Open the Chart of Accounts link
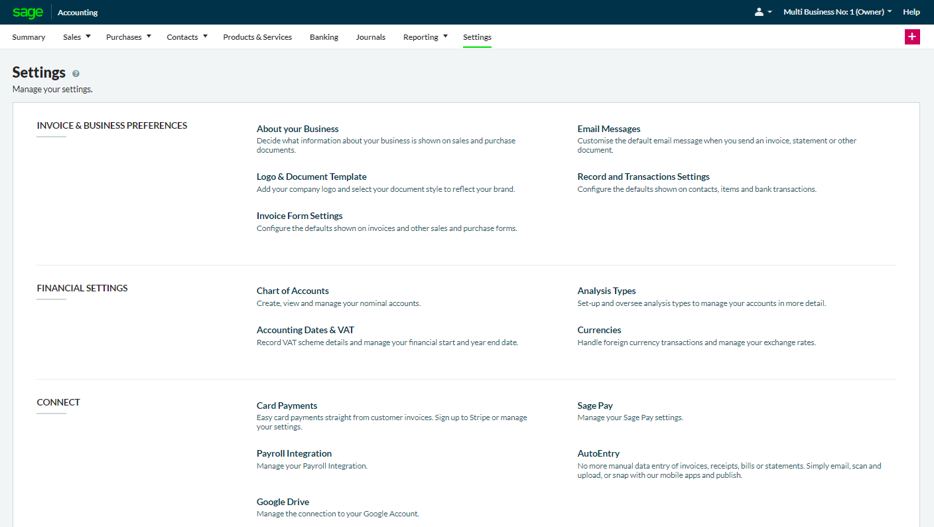This screenshot has width=934, height=527. pos(292,291)
